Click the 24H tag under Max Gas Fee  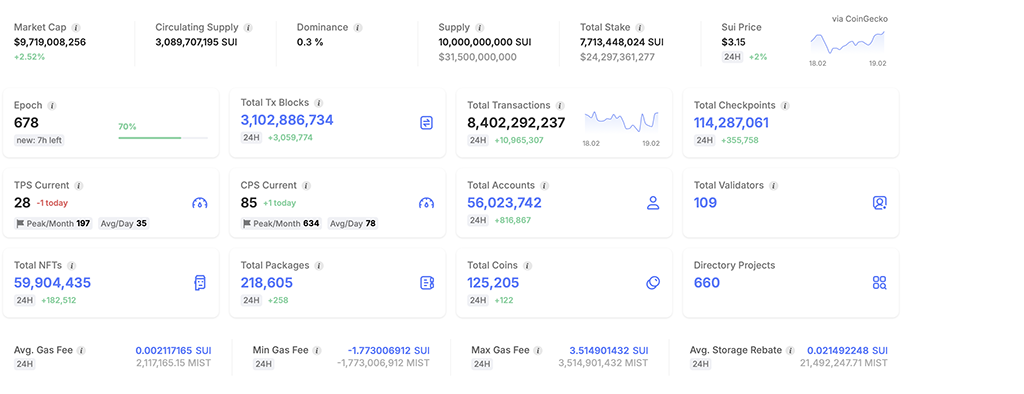[482, 364]
